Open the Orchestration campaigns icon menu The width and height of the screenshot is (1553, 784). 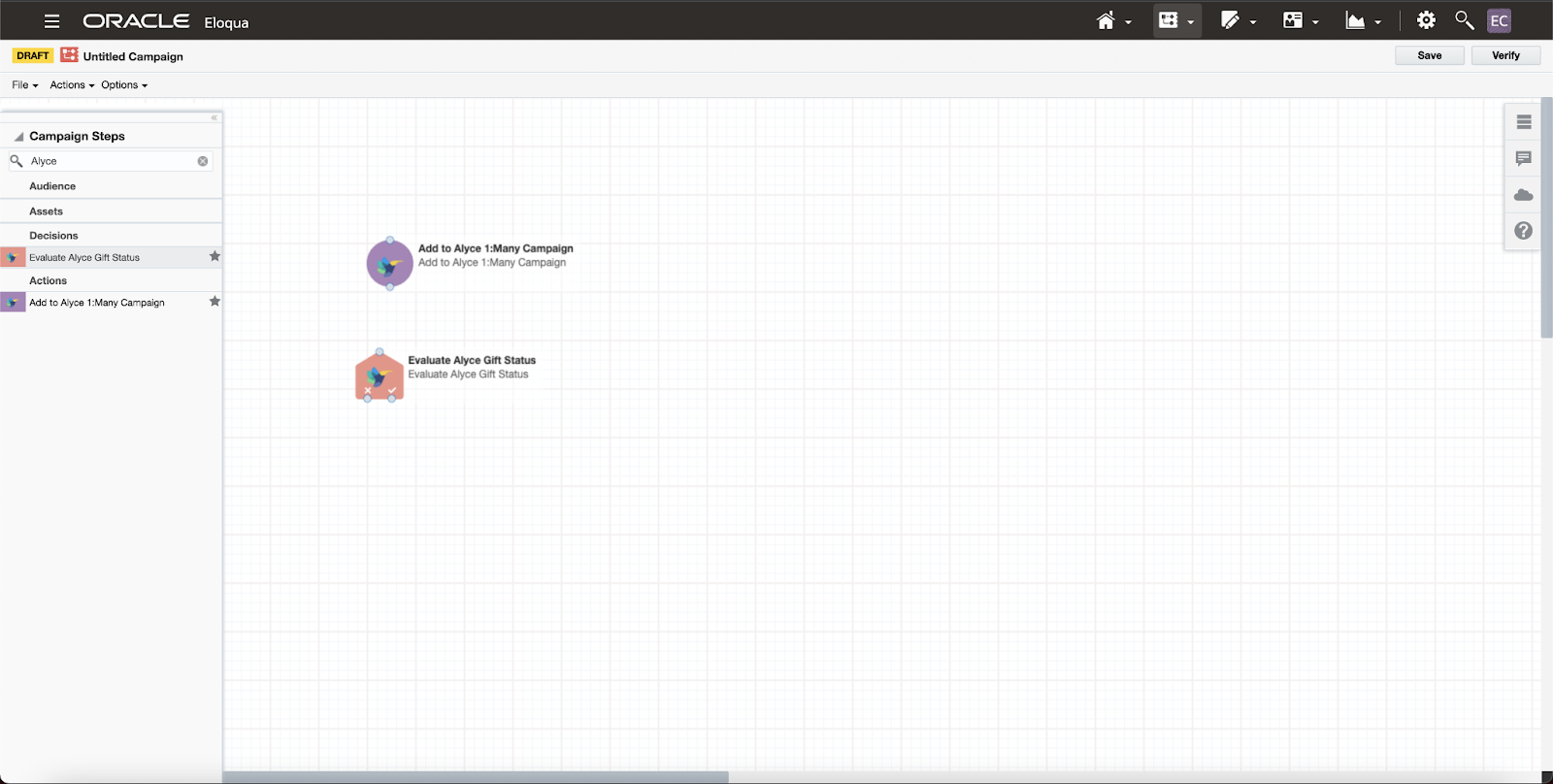tap(1169, 20)
